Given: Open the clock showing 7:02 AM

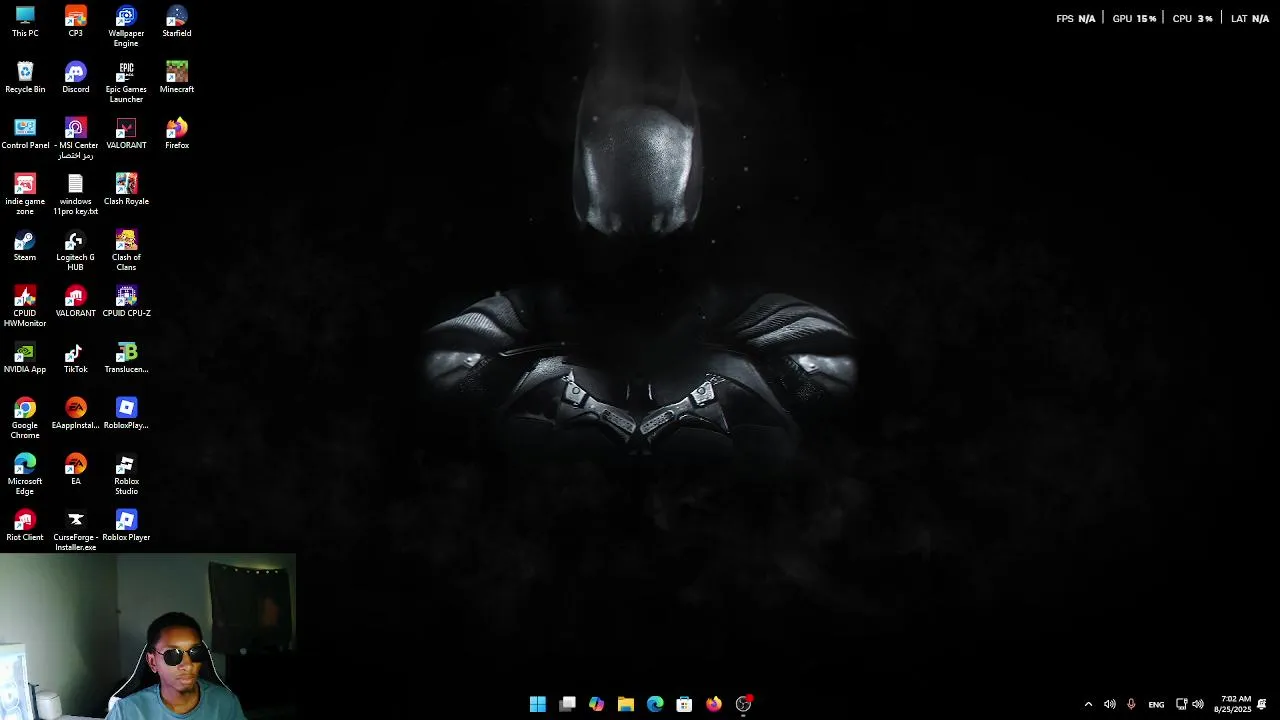Looking at the screenshot, I should click(1232, 704).
